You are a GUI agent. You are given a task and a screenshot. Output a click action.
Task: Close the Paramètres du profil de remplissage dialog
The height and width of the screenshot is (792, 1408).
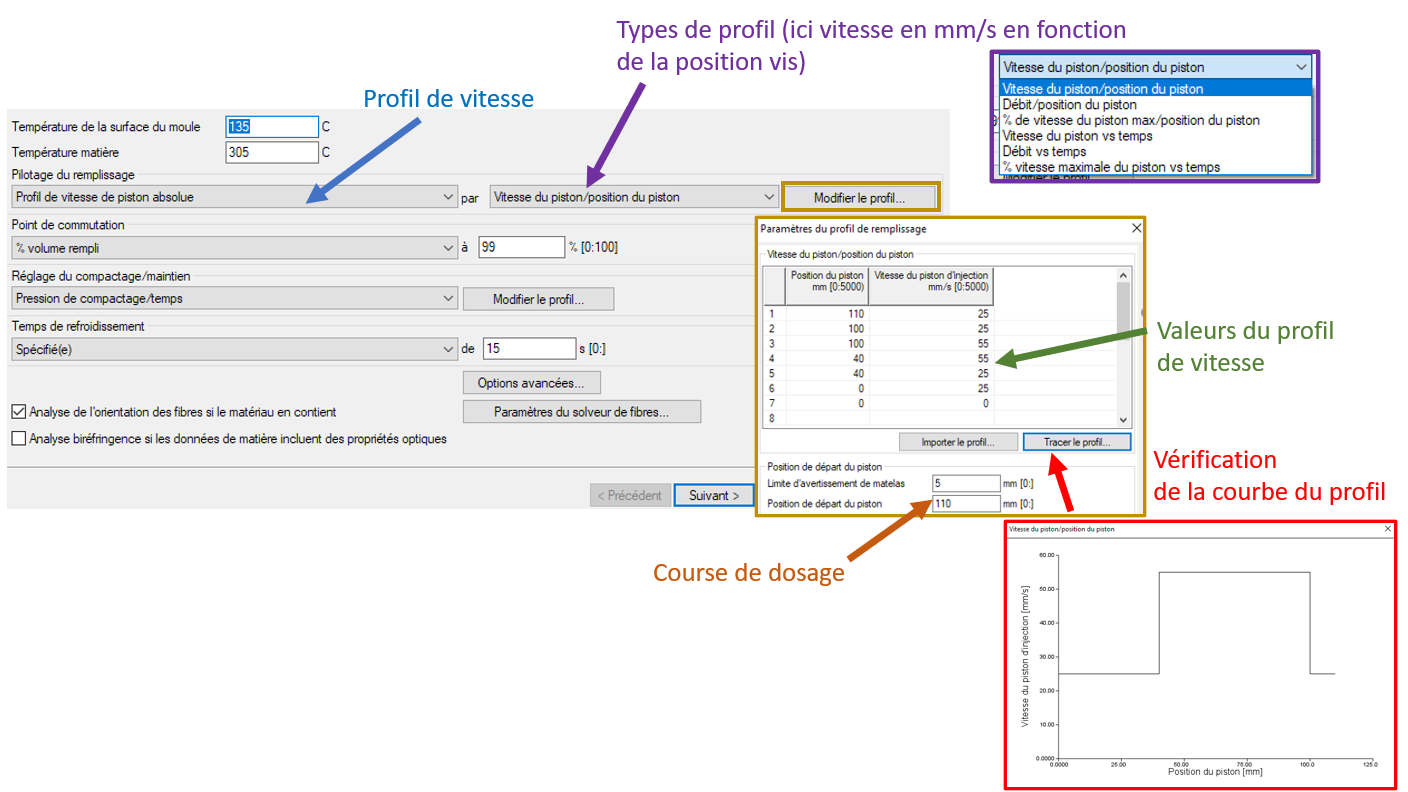click(1135, 228)
